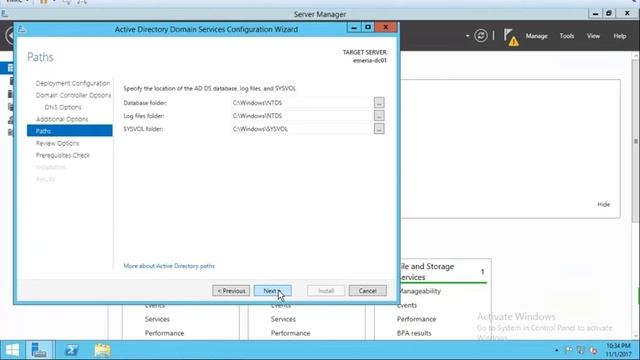Hide the Server Manager welcome tile
This screenshot has width=640, height=360.
[x=603, y=204]
